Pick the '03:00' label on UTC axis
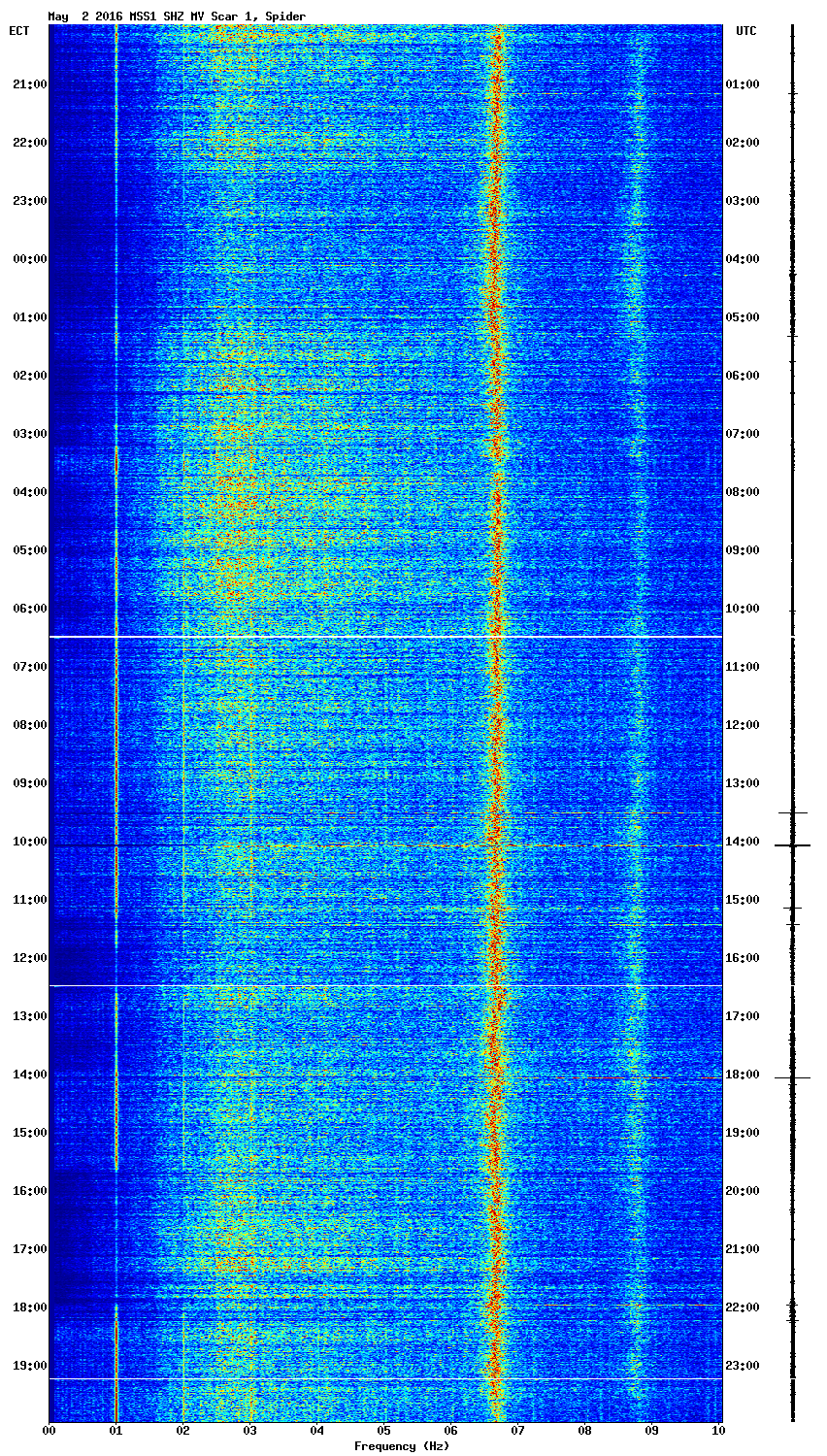The height and width of the screenshot is (1456, 827). (743, 201)
